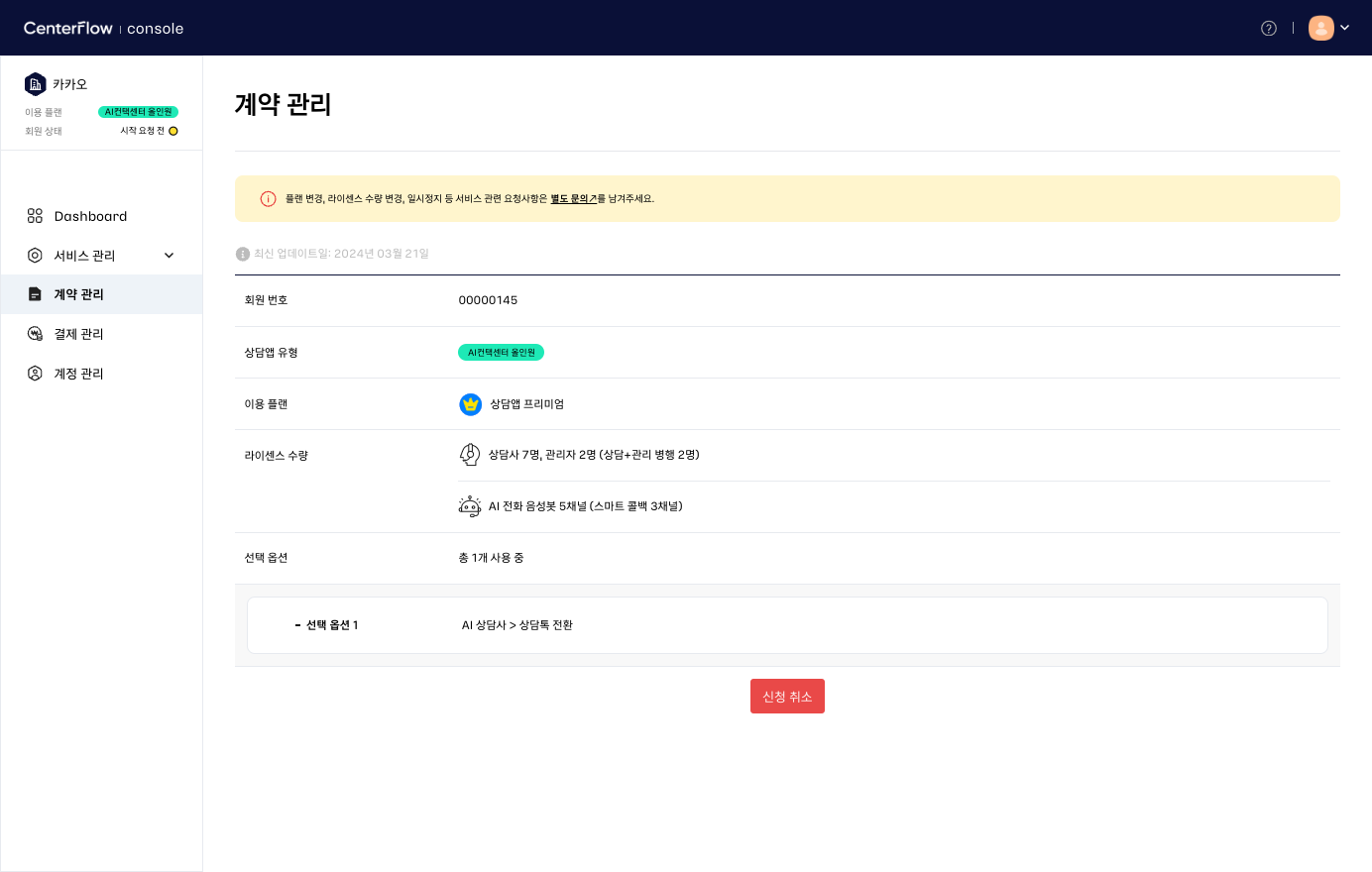Open the 별도 문의 link

point(573,199)
